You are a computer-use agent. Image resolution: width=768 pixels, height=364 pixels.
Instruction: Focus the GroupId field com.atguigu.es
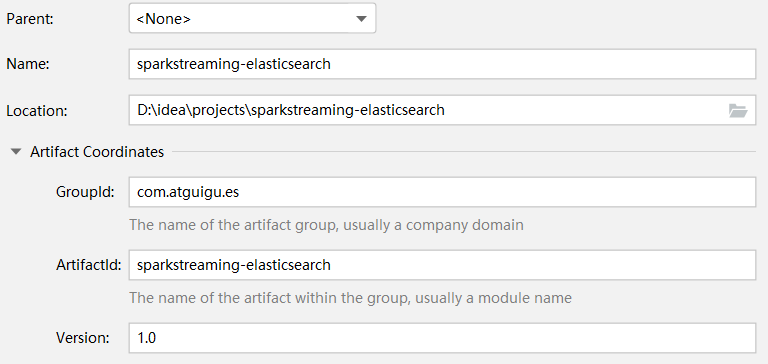442,192
